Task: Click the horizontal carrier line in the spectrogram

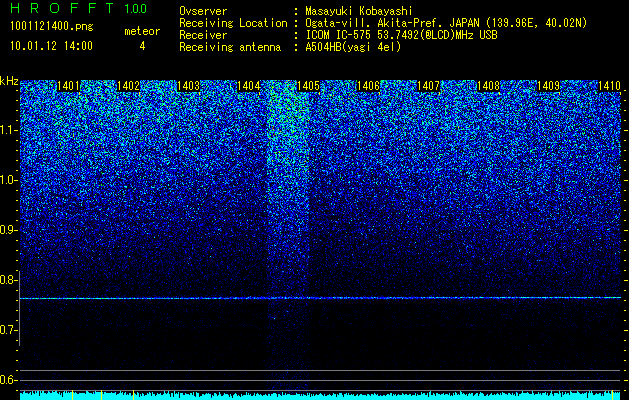Action: tap(320, 298)
